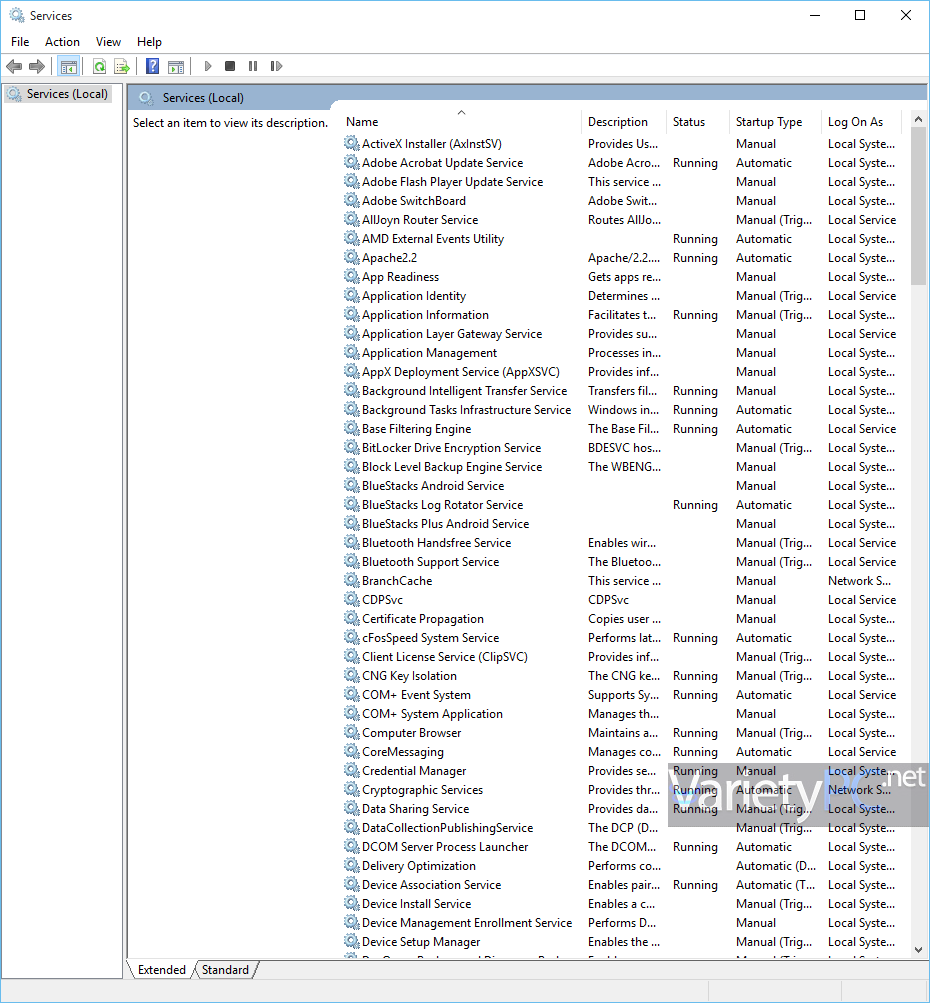Image resolution: width=930 pixels, height=1003 pixels.
Task: Click the scroll down arrow of services list
Action: pyautogui.click(x=919, y=950)
